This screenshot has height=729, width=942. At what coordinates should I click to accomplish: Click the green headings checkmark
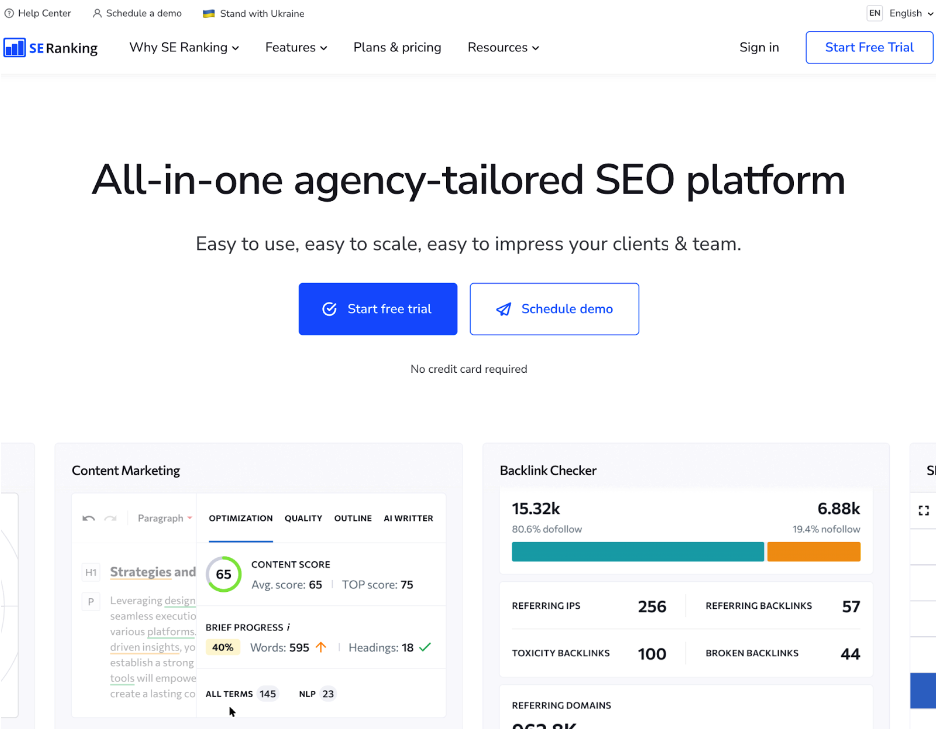point(425,647)
